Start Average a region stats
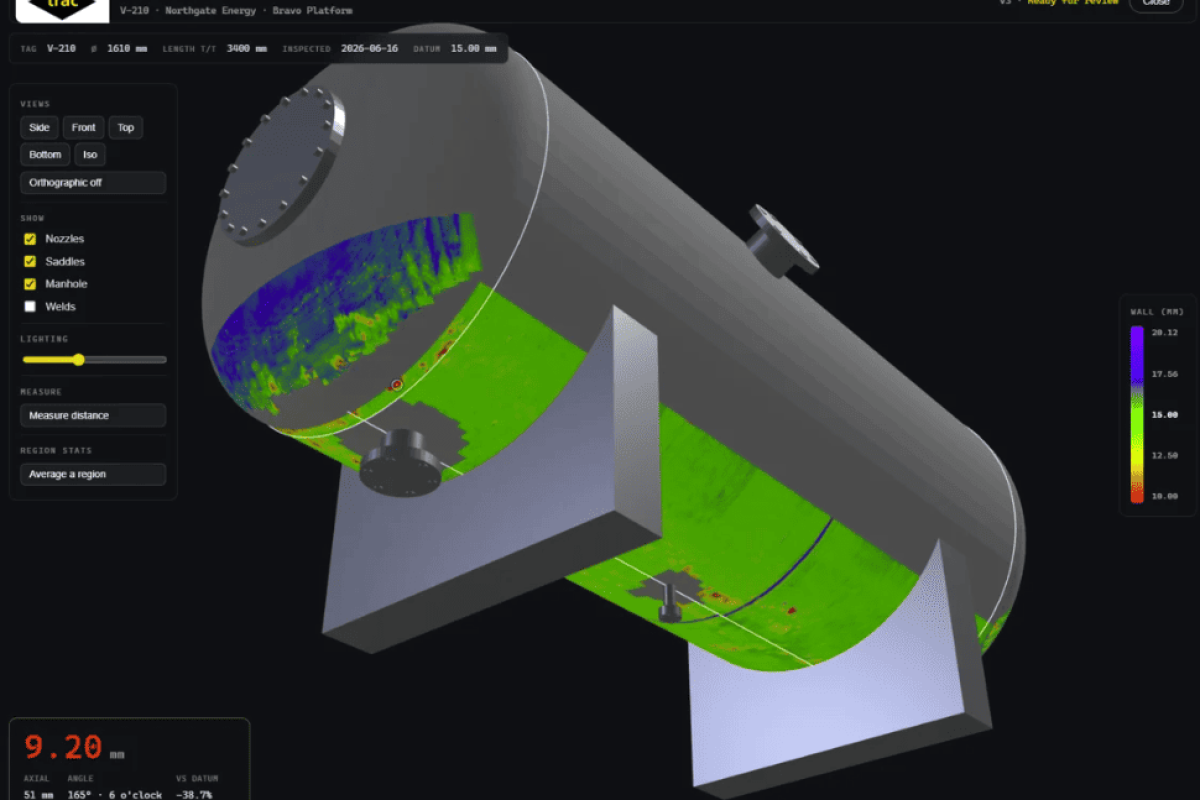Image resolution: width=1200 pixels, height=800 pixels. click(93, 474)
